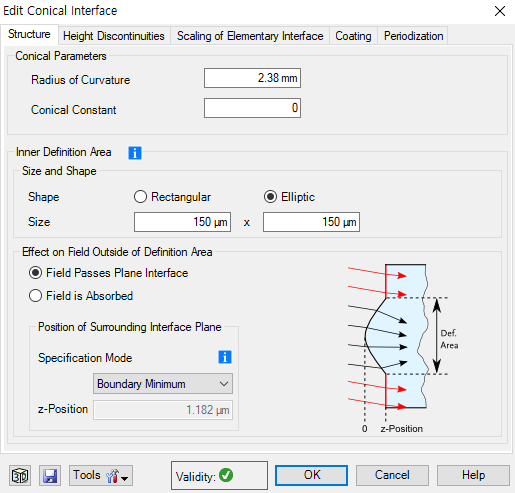Open Help for this dialog
The width and height of the screenshot is (515, 493).
(473, 475)
